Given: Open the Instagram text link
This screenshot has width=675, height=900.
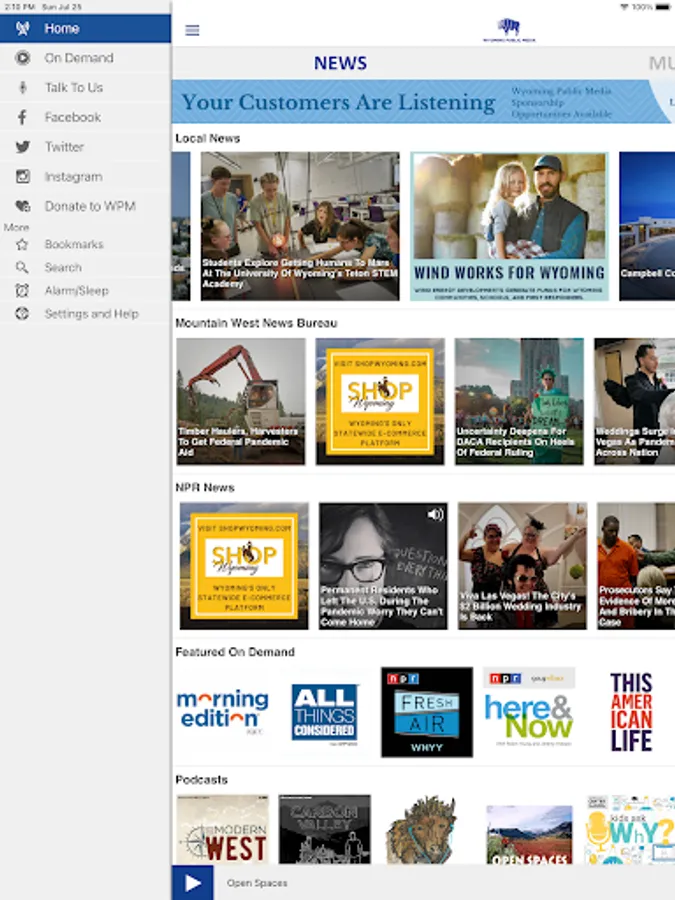Looking at the screenshot, I should coord(73,177).
